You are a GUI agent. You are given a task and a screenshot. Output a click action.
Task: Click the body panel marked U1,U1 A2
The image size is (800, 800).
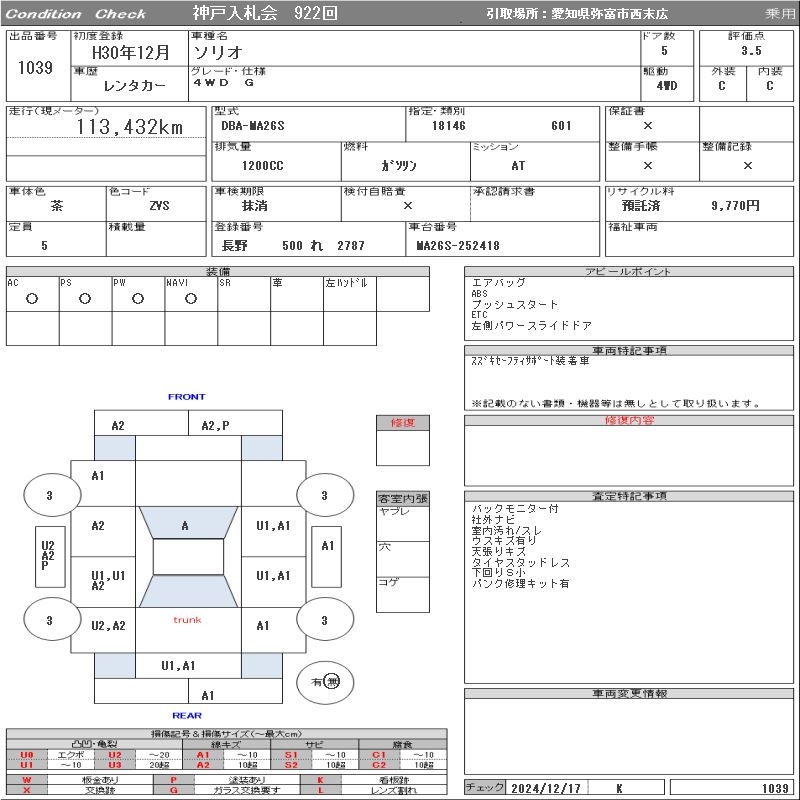click(x=107, y=581)
